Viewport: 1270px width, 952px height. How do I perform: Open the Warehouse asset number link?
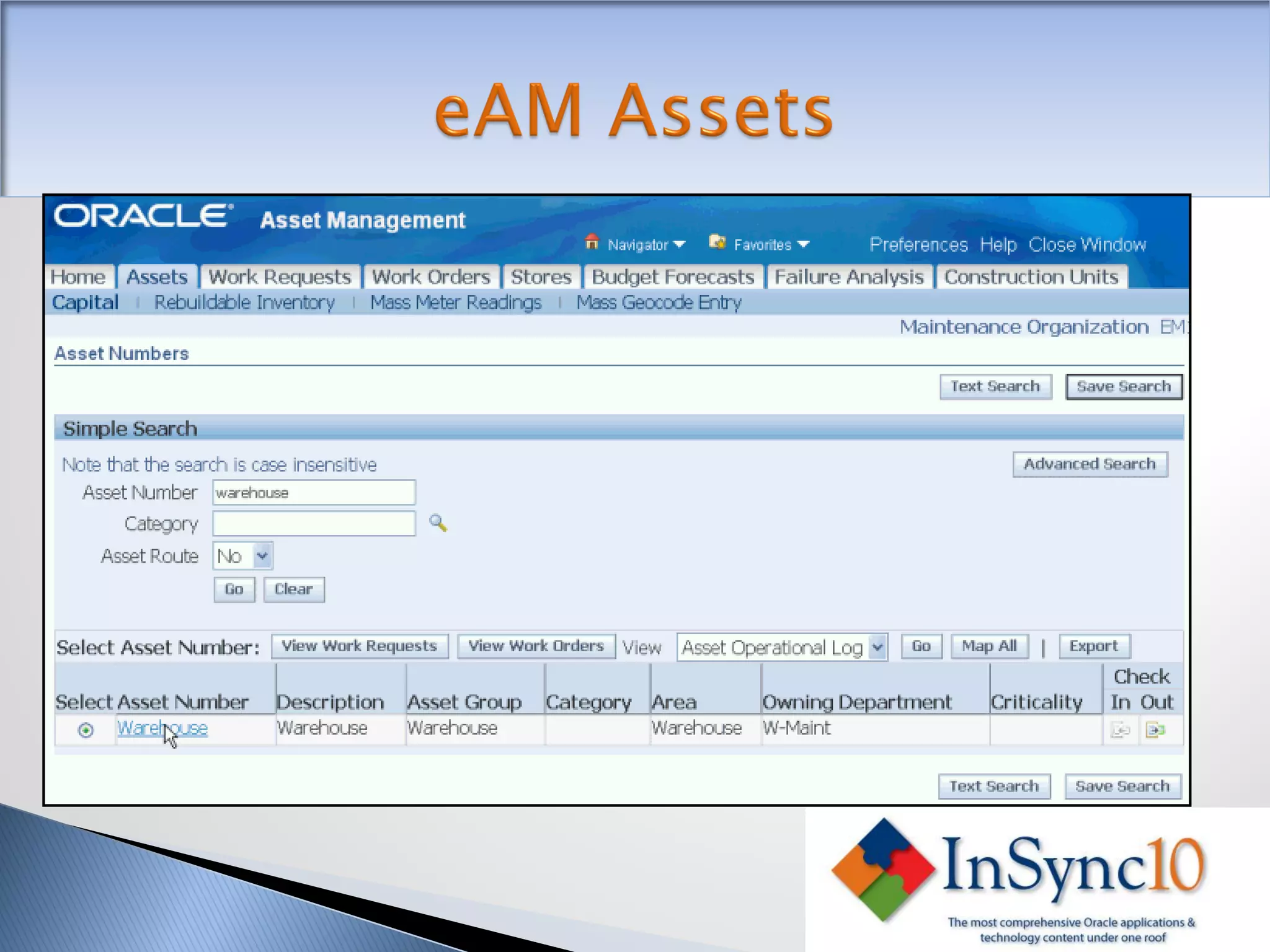(x=139, y=728)
